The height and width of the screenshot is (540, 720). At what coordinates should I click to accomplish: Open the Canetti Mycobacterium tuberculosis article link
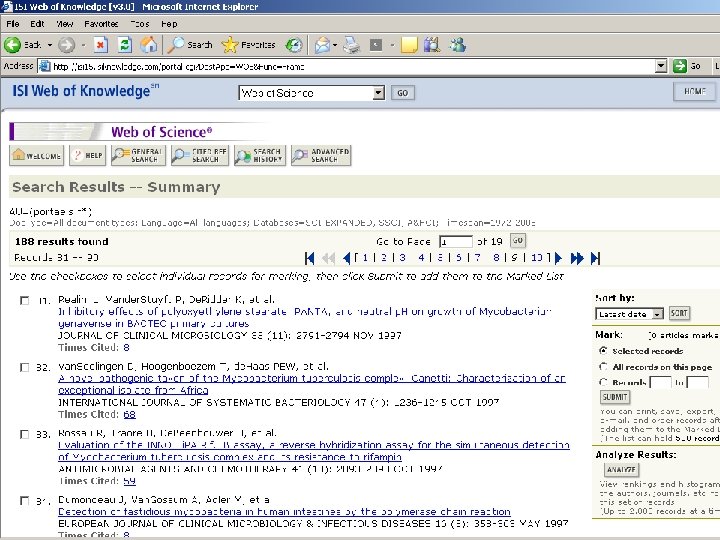pos(312,384)
